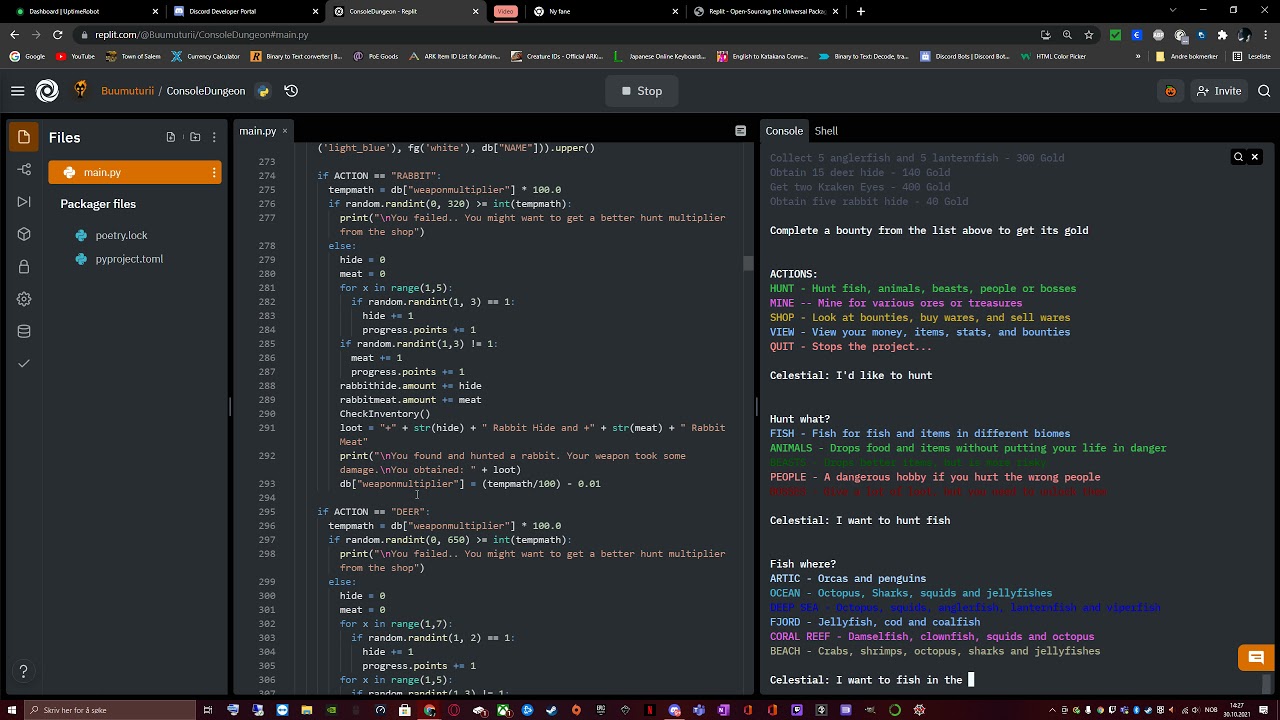This screenshot has width=1280, height=720.
Task: Clear the console with the X icon
Action: 1255,157
